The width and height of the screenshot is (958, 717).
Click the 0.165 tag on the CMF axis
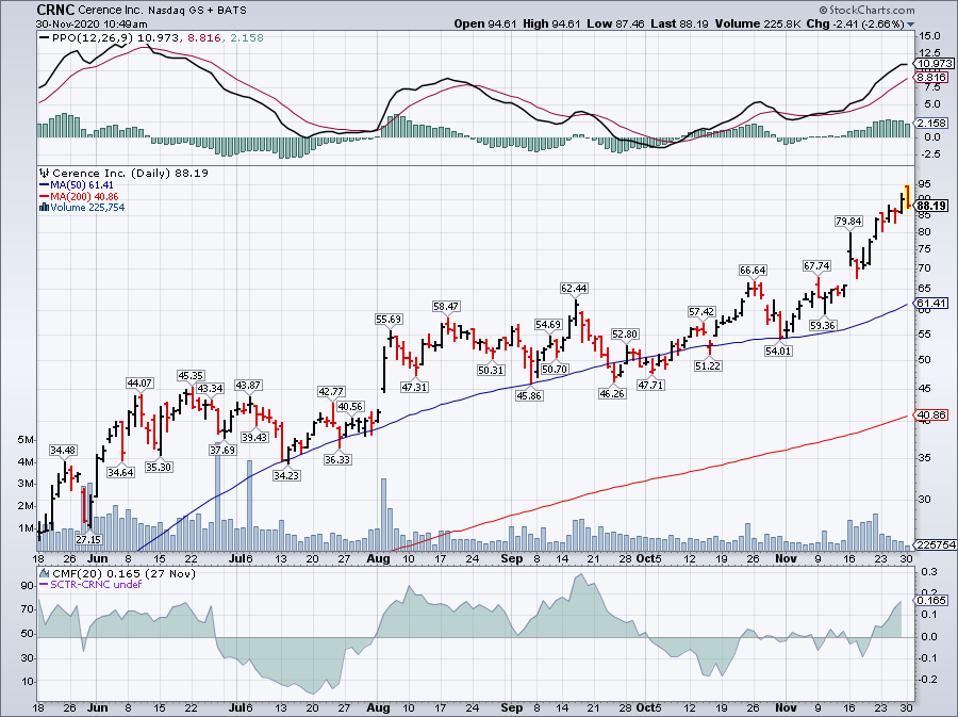(x=931, y=601)
